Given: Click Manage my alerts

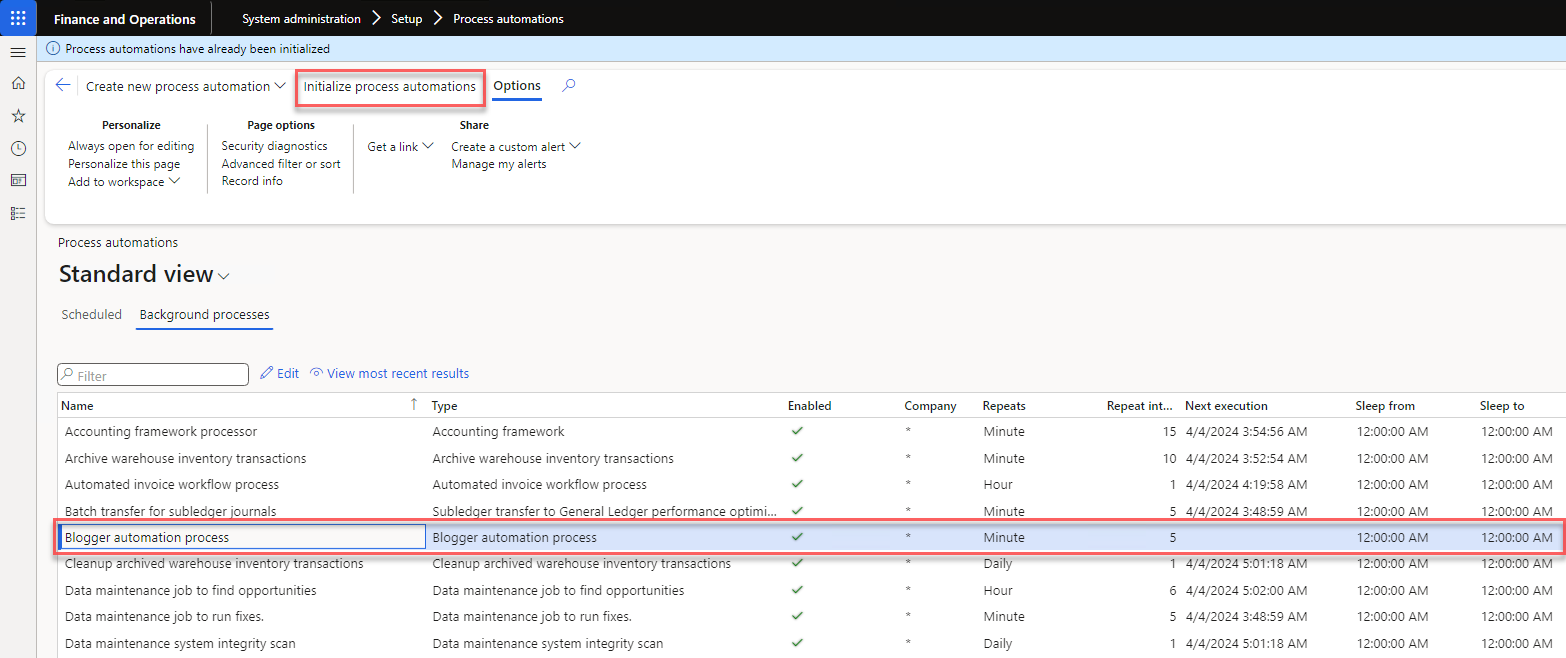Looking at the screenshot, I should click(x=499, y=164).
